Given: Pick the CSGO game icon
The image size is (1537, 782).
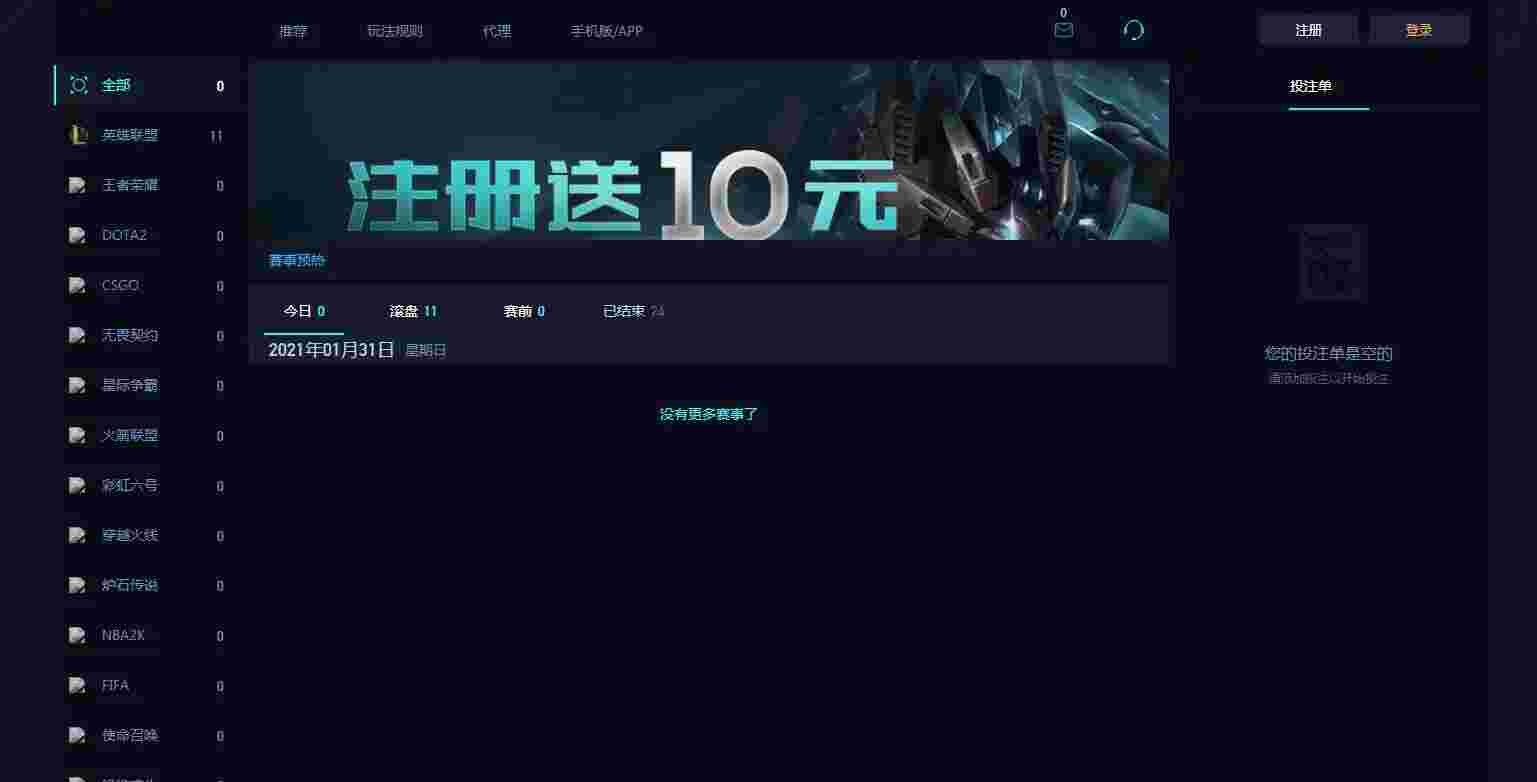Looking at the screenshot, I should (77, 285).
